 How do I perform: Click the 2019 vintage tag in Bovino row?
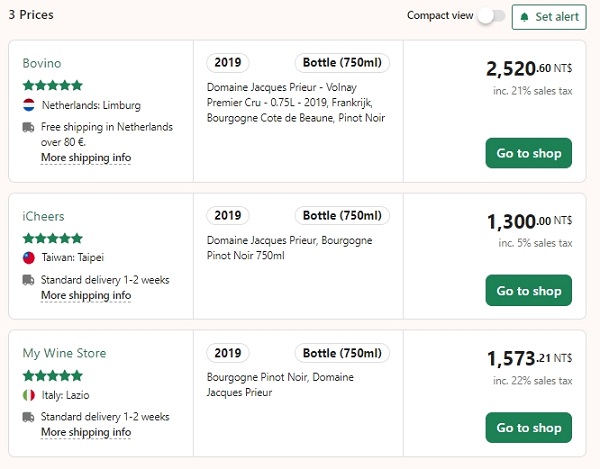pyautogui.click(x=228, y=63)
